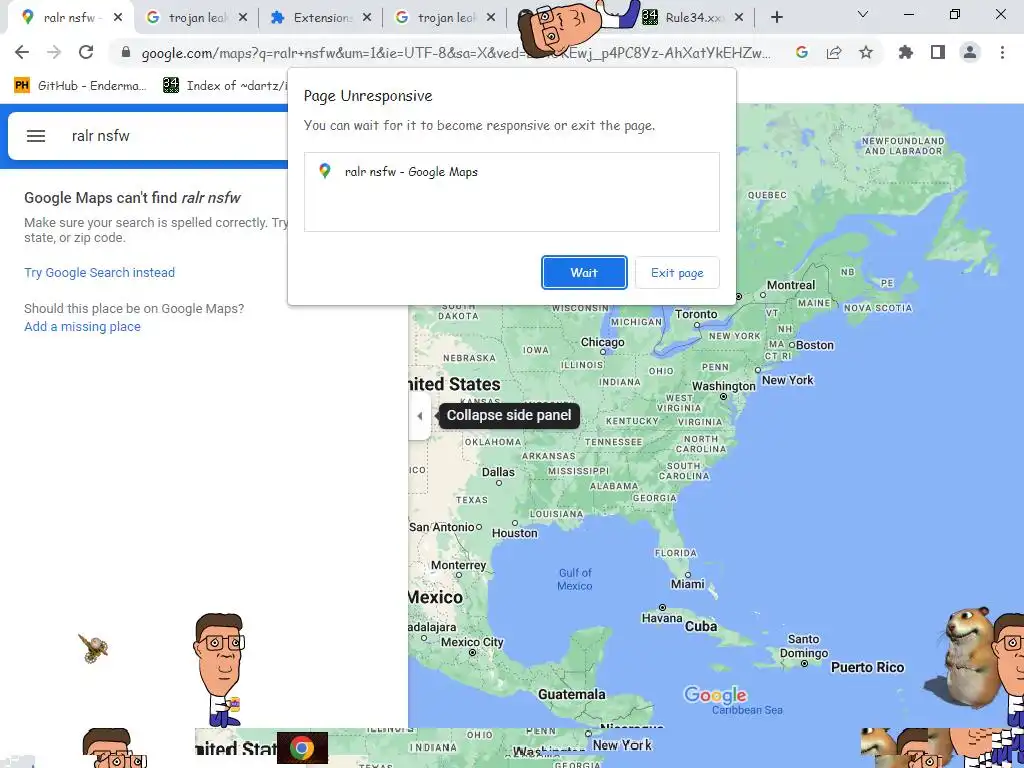
Task: Click Chicago on the map
Action: pos(603,344)
